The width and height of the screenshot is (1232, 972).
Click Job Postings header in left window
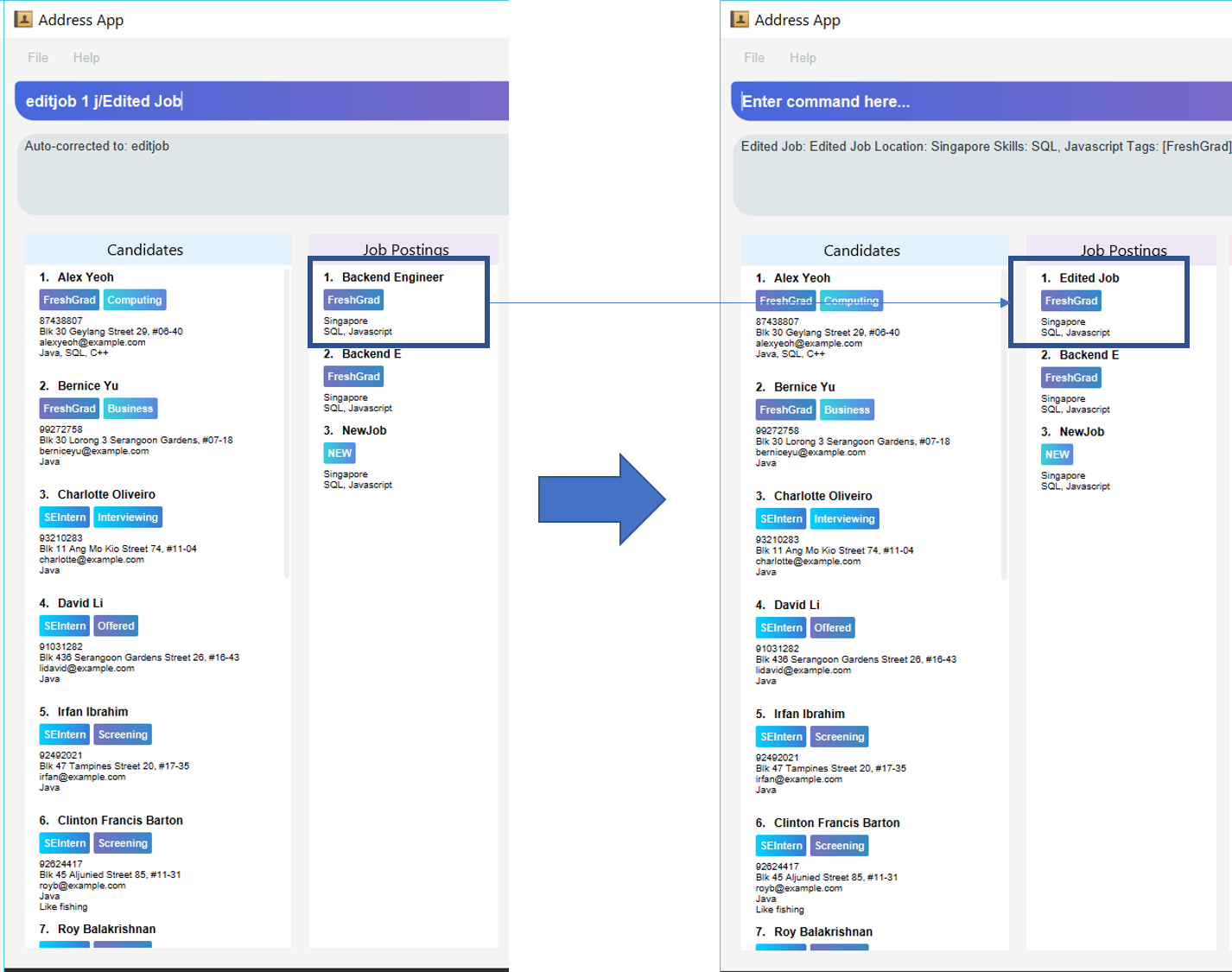pos(405,249)
